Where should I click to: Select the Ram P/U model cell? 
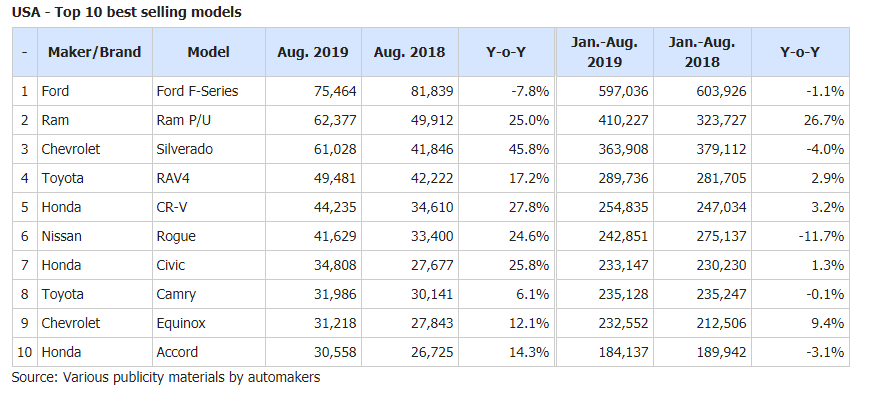[209, 120]
